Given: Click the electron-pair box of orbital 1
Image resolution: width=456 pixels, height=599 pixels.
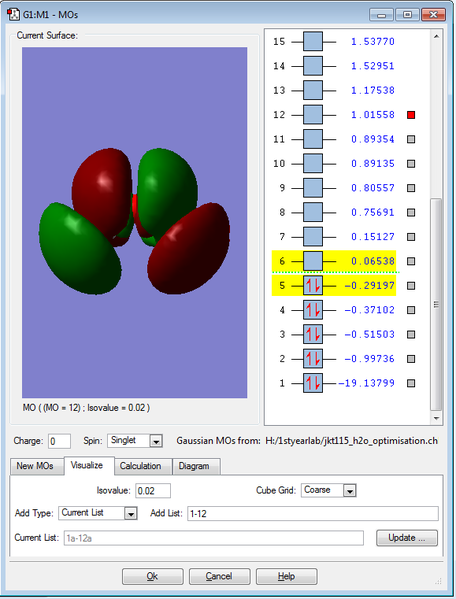Looking at the screenshot, I should (313, 383).
